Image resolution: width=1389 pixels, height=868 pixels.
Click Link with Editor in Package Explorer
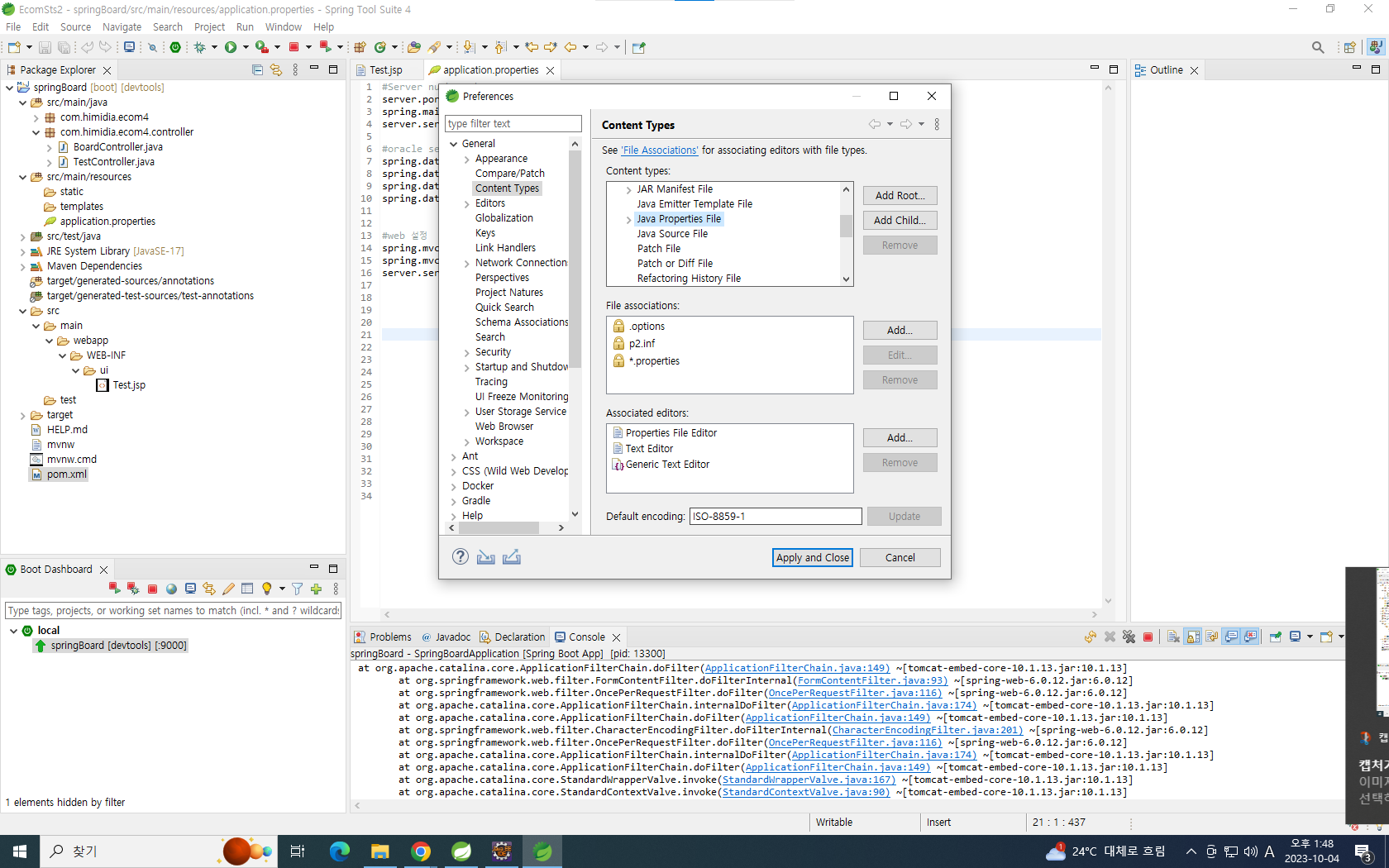coord(276,70)
